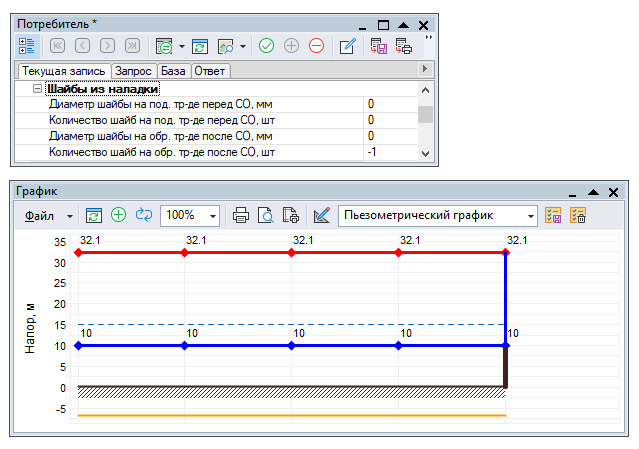
Task: Click the refresh icon in Потребитель toolbar
Action: 199,46
